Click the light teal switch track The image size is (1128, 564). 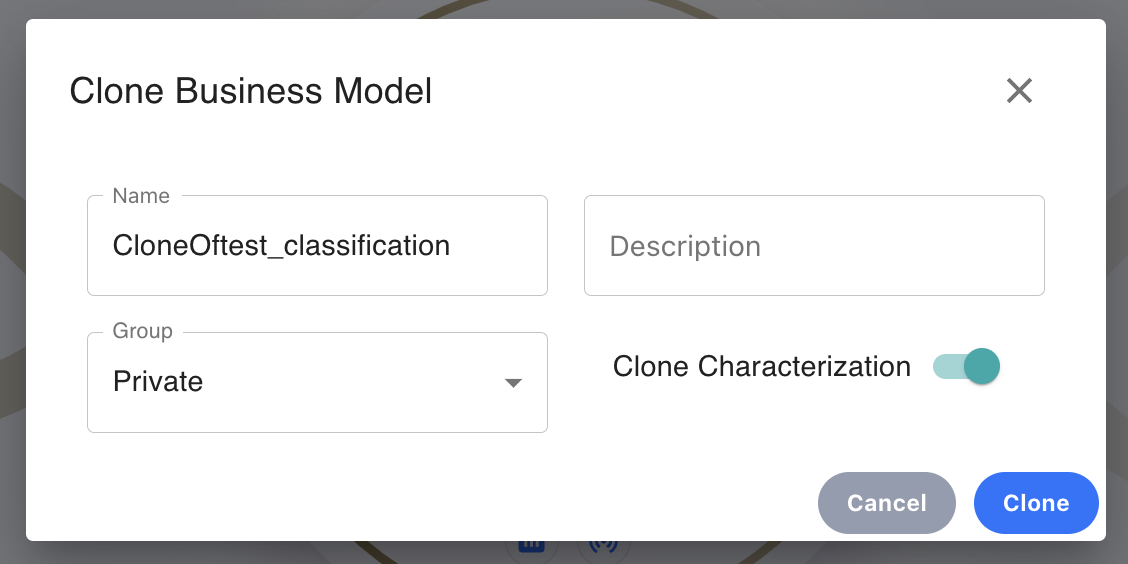[x=948, y=366]
